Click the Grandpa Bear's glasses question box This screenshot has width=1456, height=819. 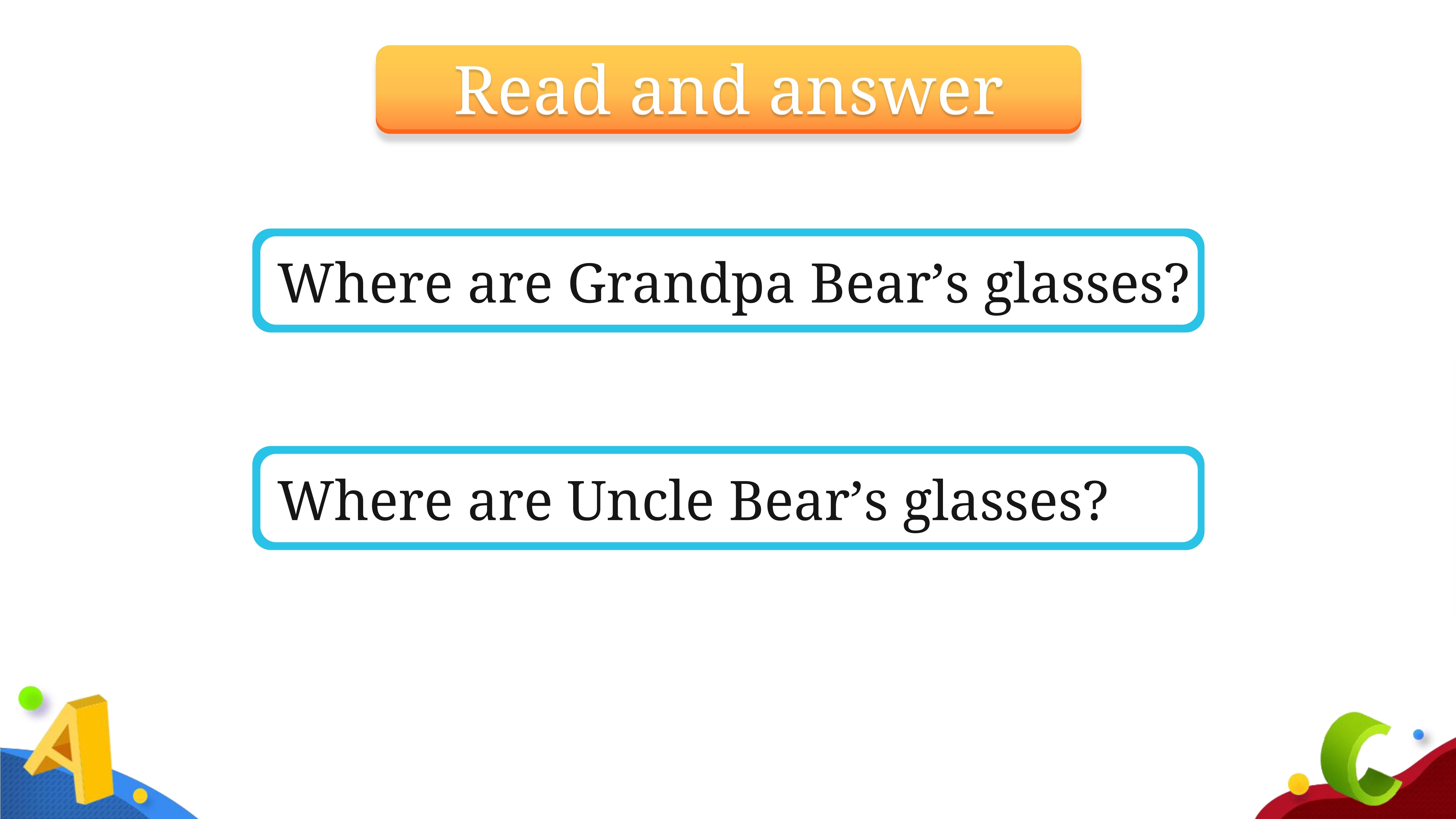pyautogui.click(x=728, y=280)
